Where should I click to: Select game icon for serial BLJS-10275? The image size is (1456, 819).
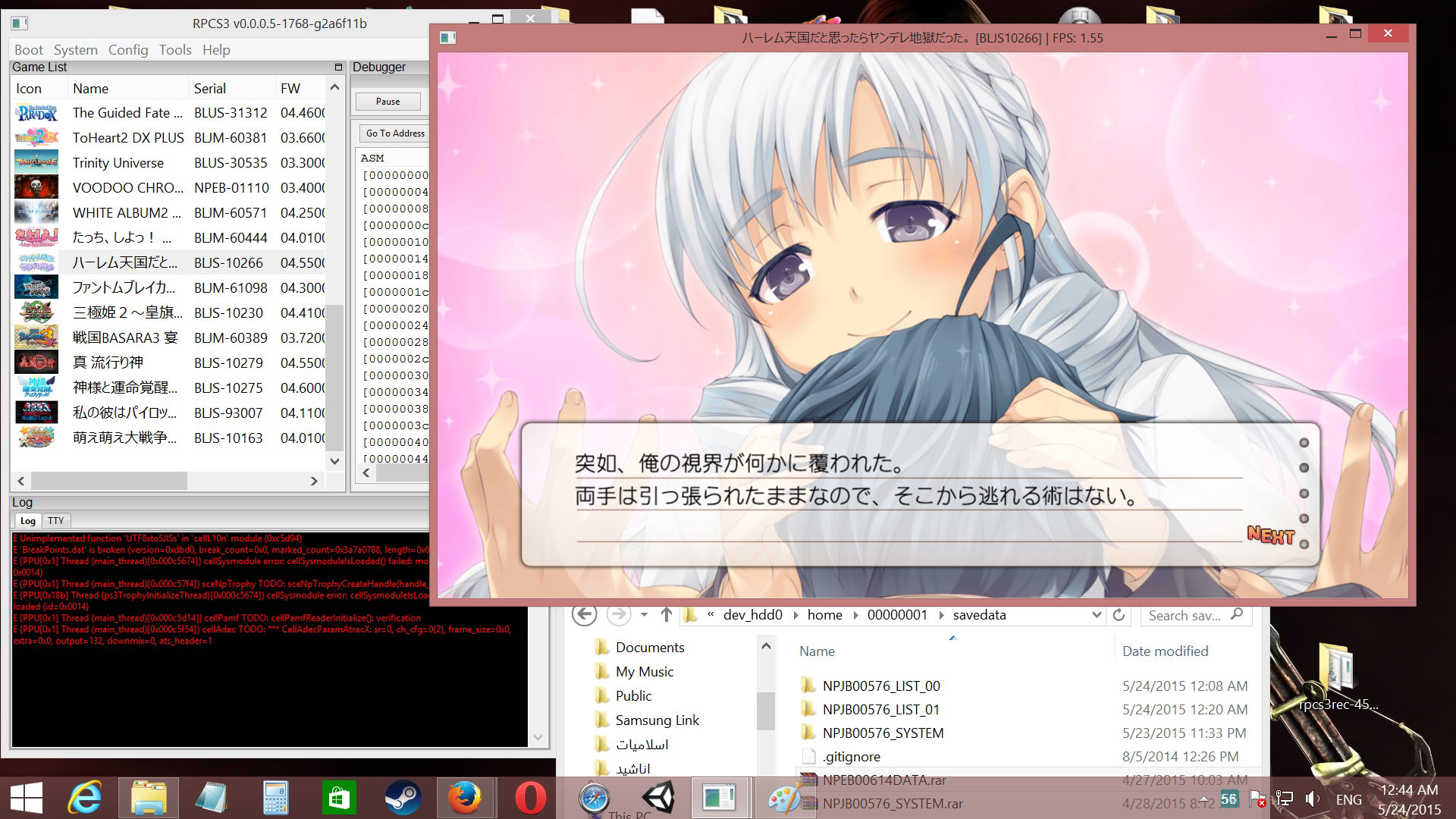click(x=36, y=388)
